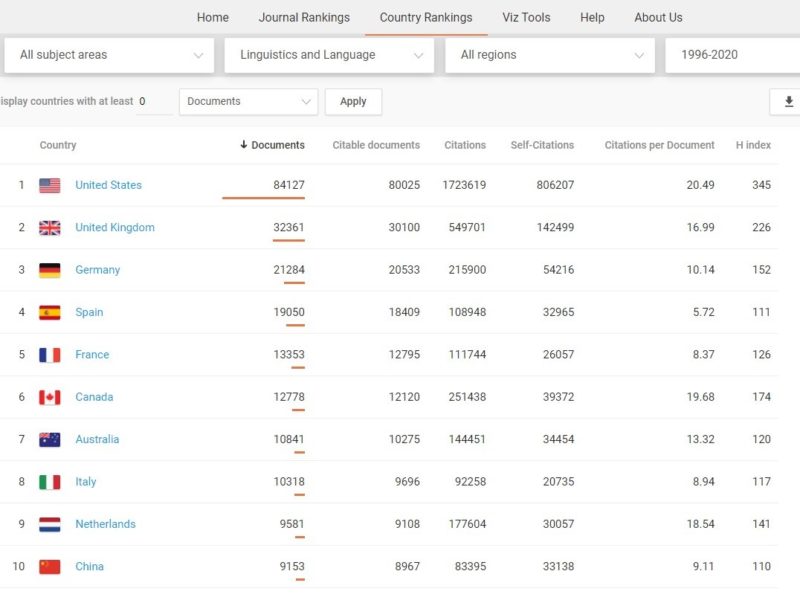Click the Germany flag icon
This screenshot has height=600, width=800.
(x=50, y=270)
